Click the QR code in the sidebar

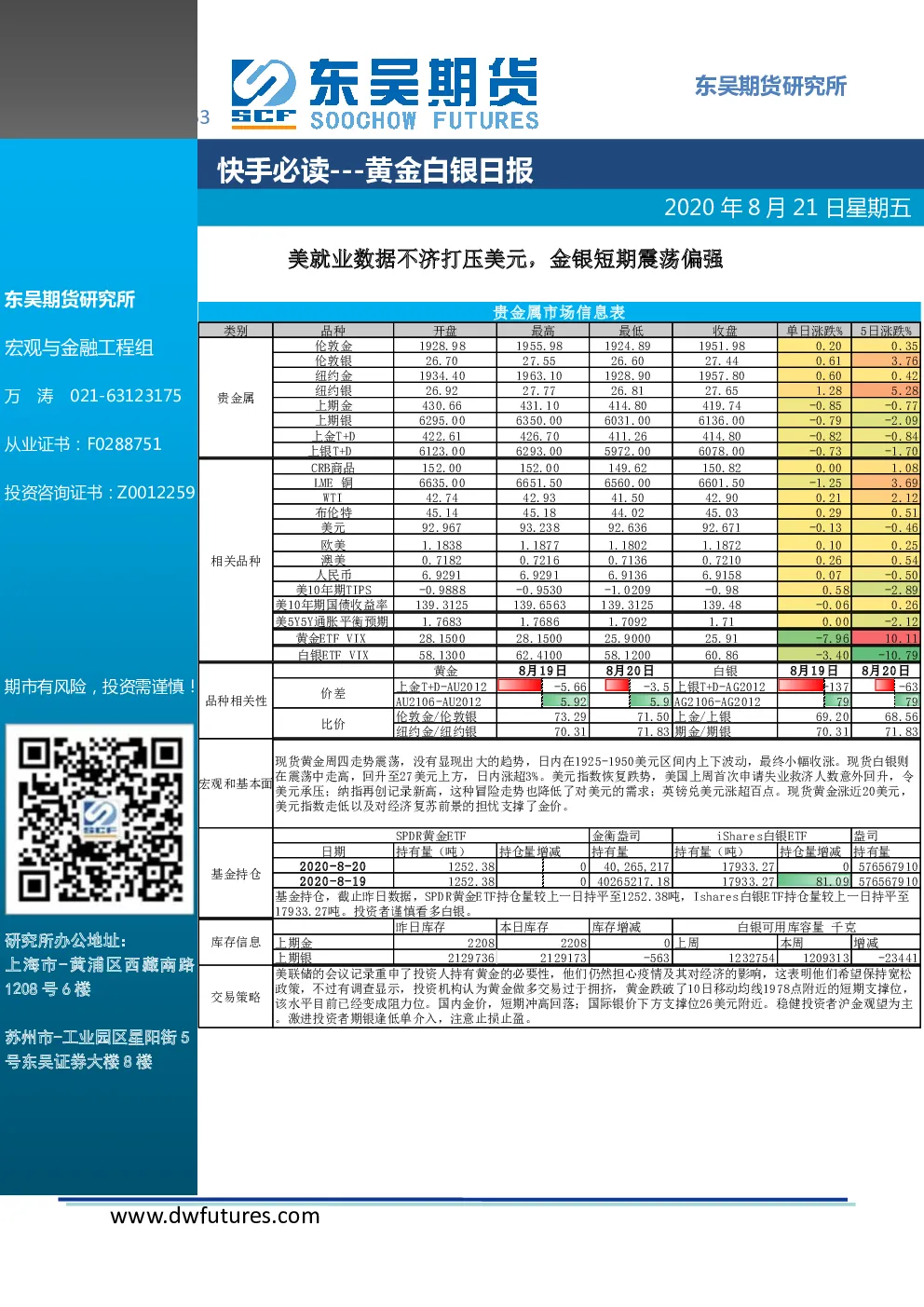pos(100,820)
